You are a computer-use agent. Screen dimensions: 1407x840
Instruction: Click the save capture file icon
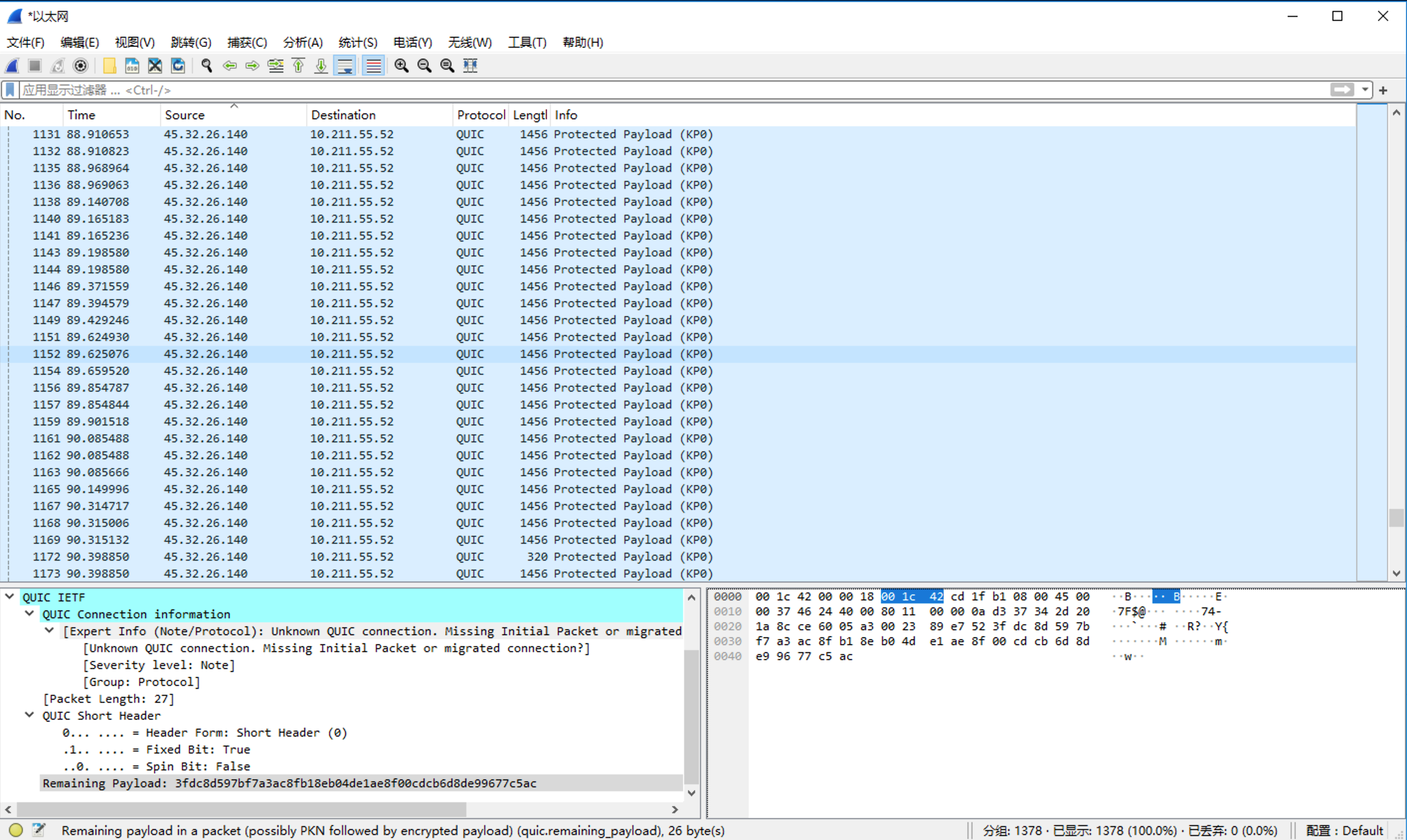point(132,66)
